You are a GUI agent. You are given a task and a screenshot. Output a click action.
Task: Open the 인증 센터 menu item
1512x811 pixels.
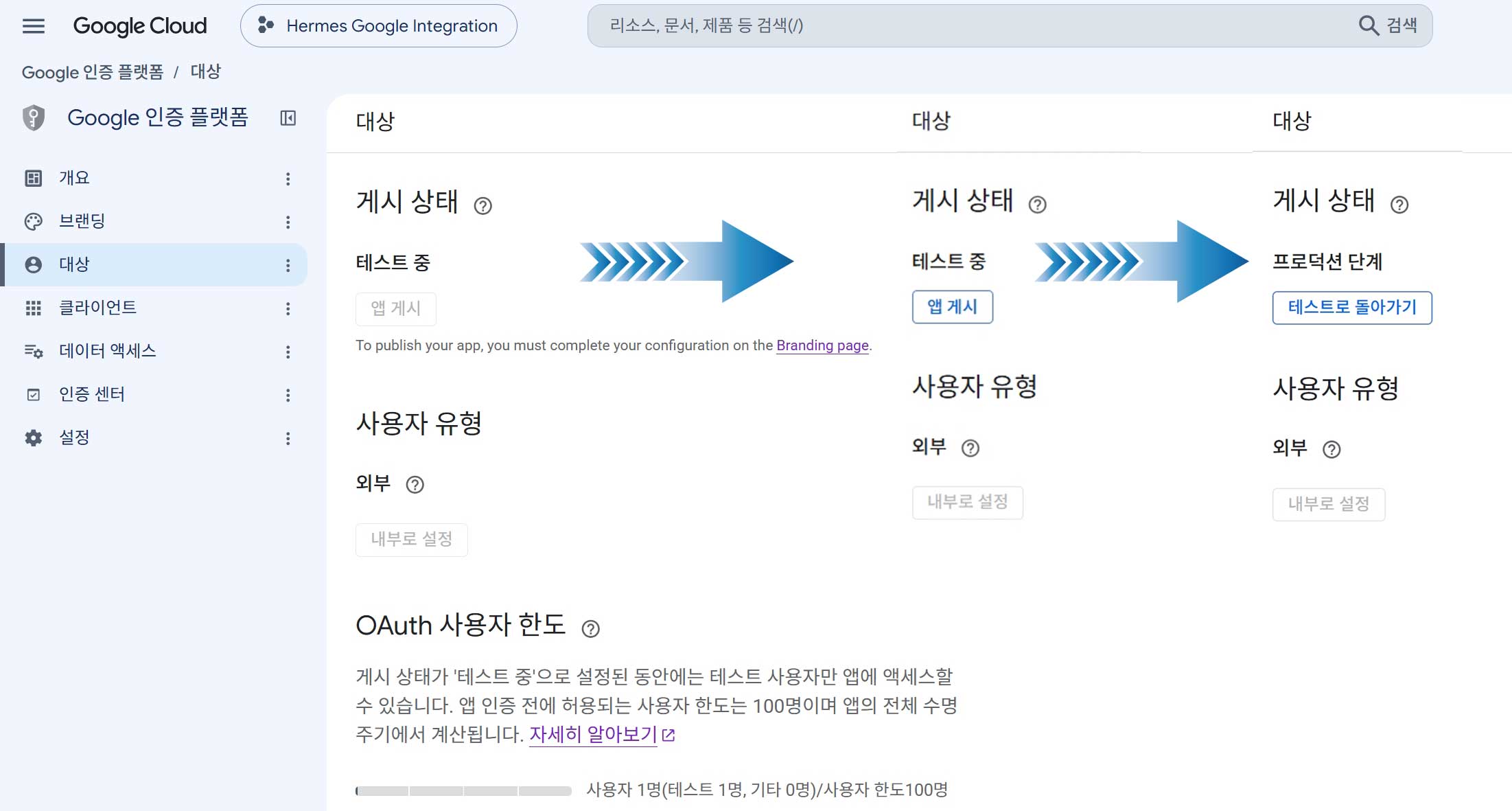[x=154, y=395]
